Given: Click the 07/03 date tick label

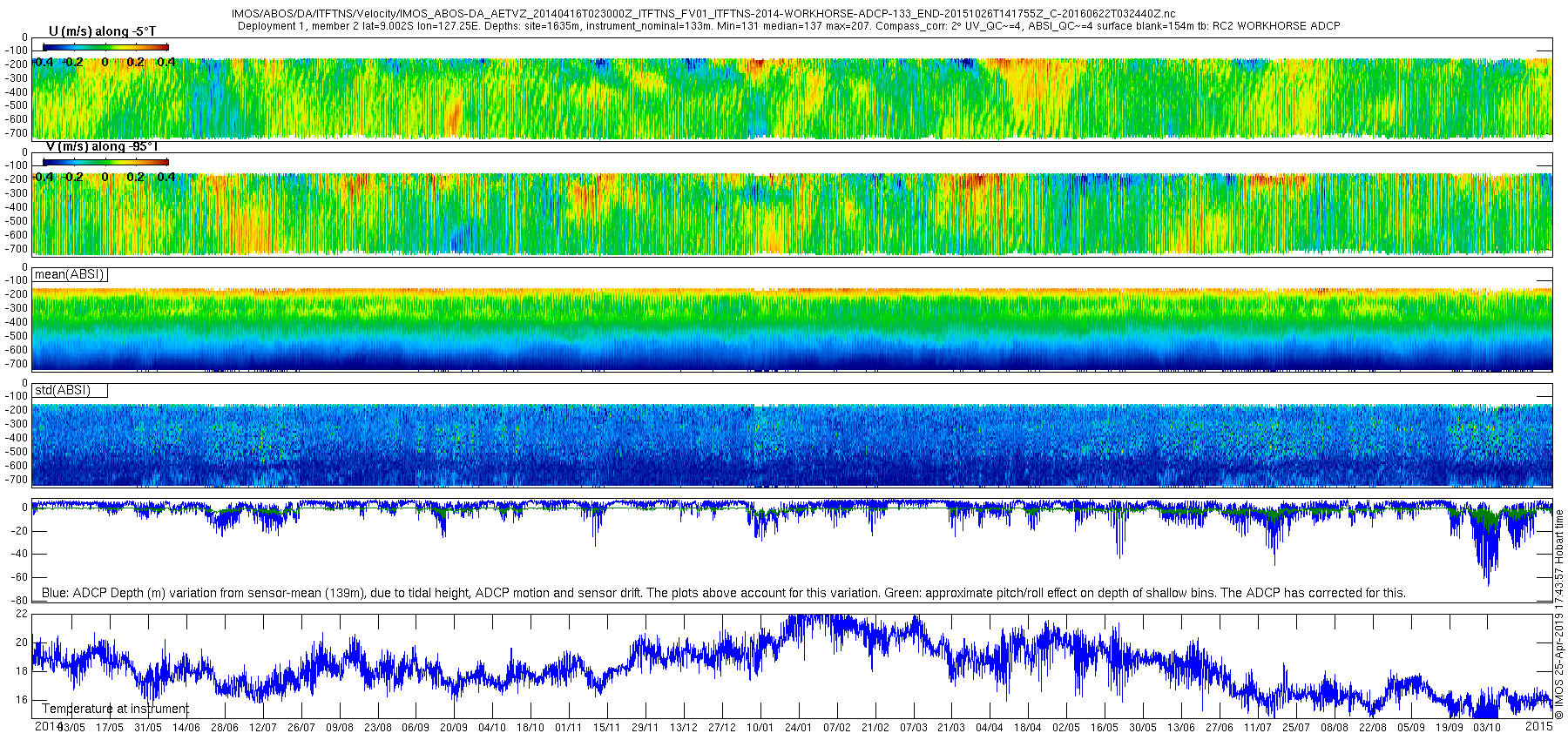Looking at the screenshot, I should [x=914, y=728].
